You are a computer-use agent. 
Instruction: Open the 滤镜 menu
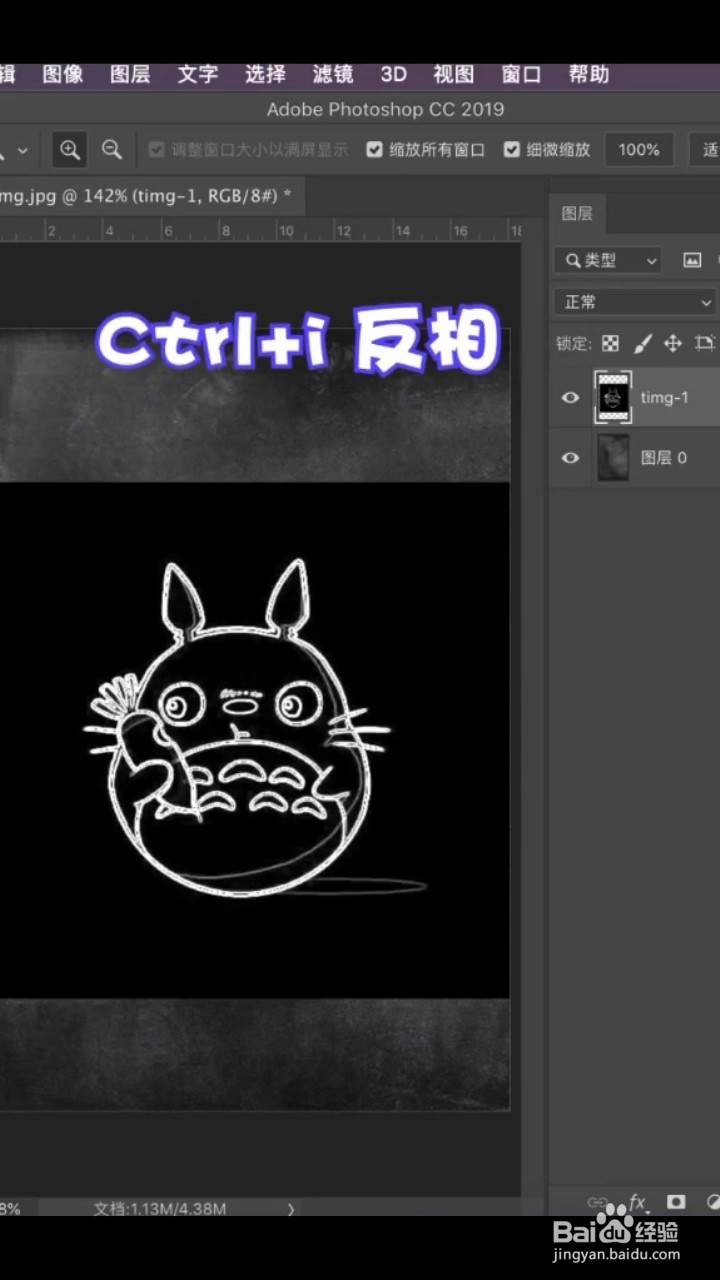(333, 74)
